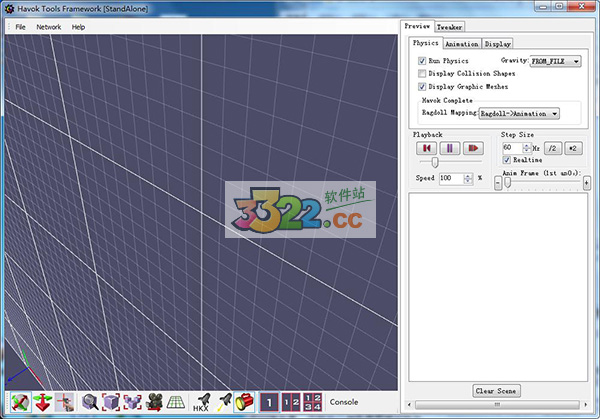Toggle the flashlight icon
The image size is (600, 419).
(x=244, y=402)
